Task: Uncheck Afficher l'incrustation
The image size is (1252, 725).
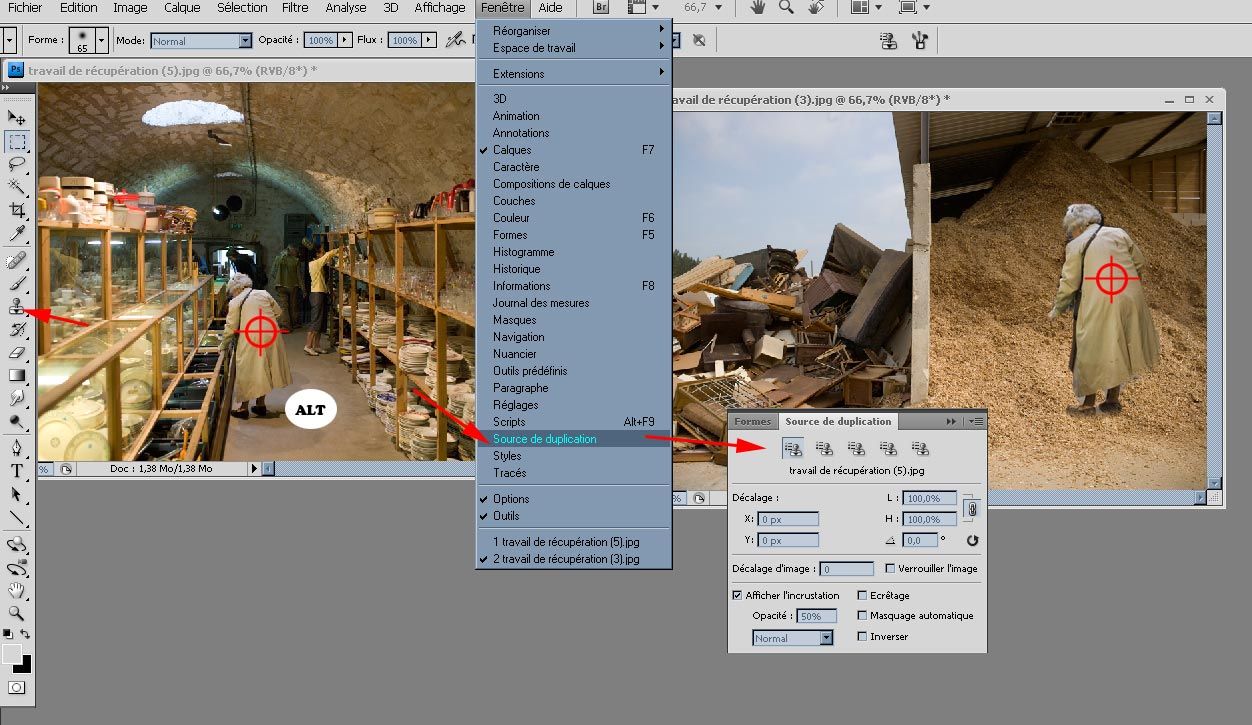Action: coord(738,595)
